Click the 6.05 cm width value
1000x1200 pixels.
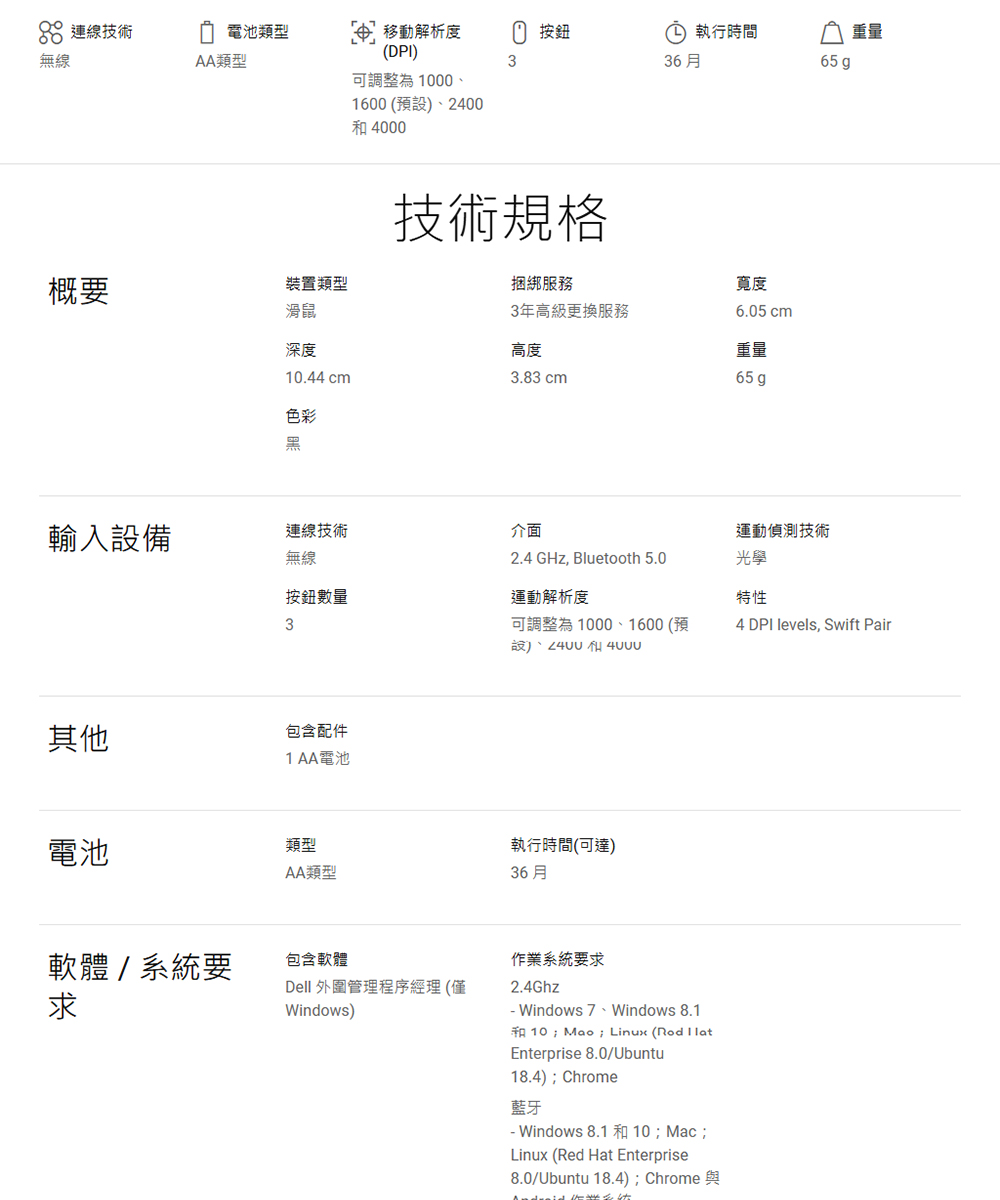764,311
